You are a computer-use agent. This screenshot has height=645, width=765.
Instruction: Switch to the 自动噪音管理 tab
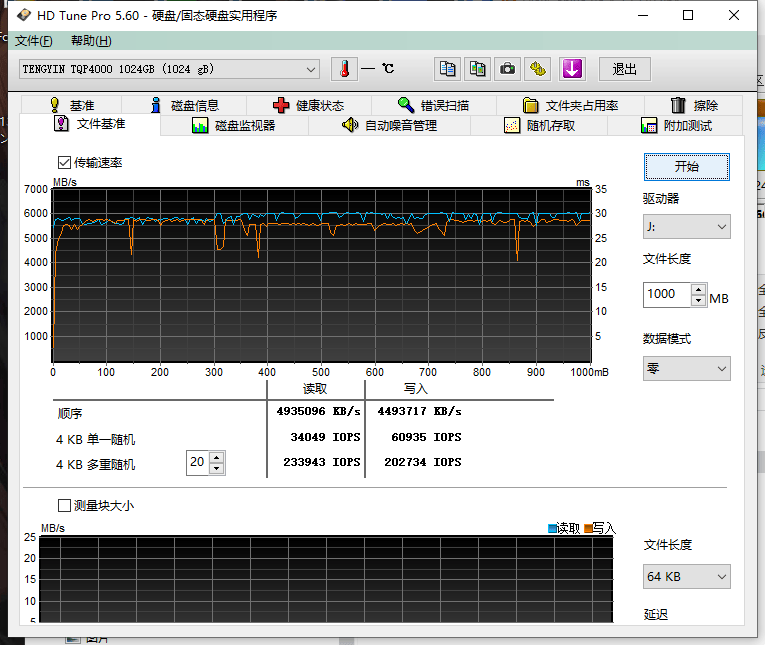click(389, 126)
